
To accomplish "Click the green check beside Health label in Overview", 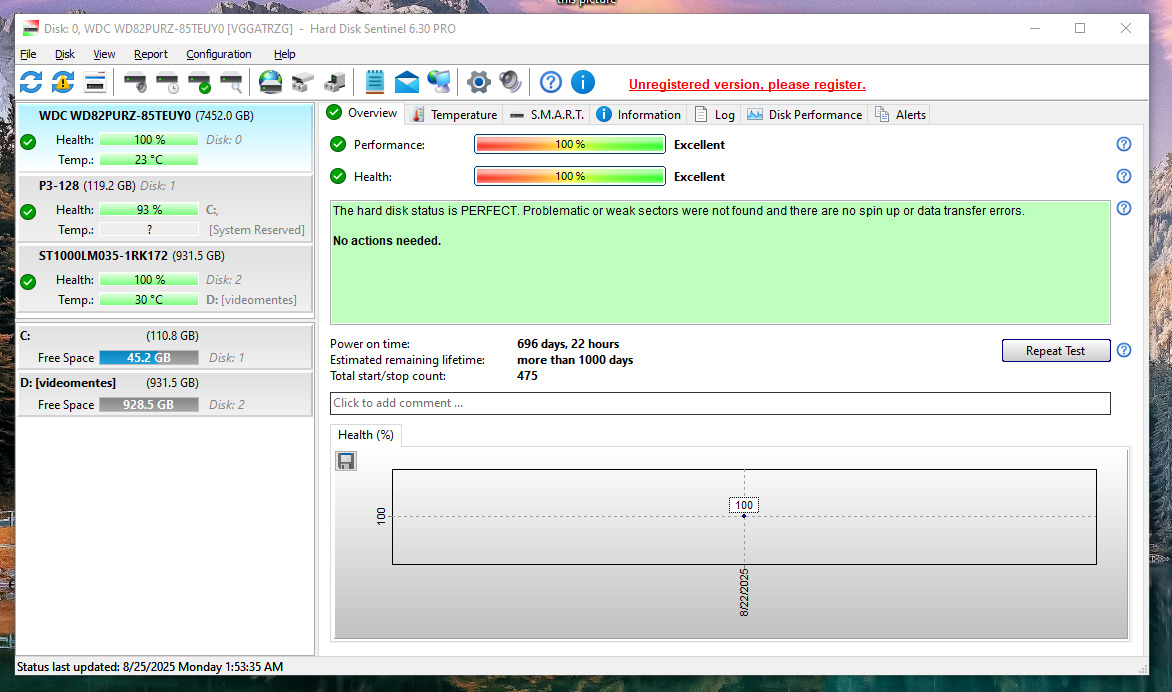I will [338, 176].
